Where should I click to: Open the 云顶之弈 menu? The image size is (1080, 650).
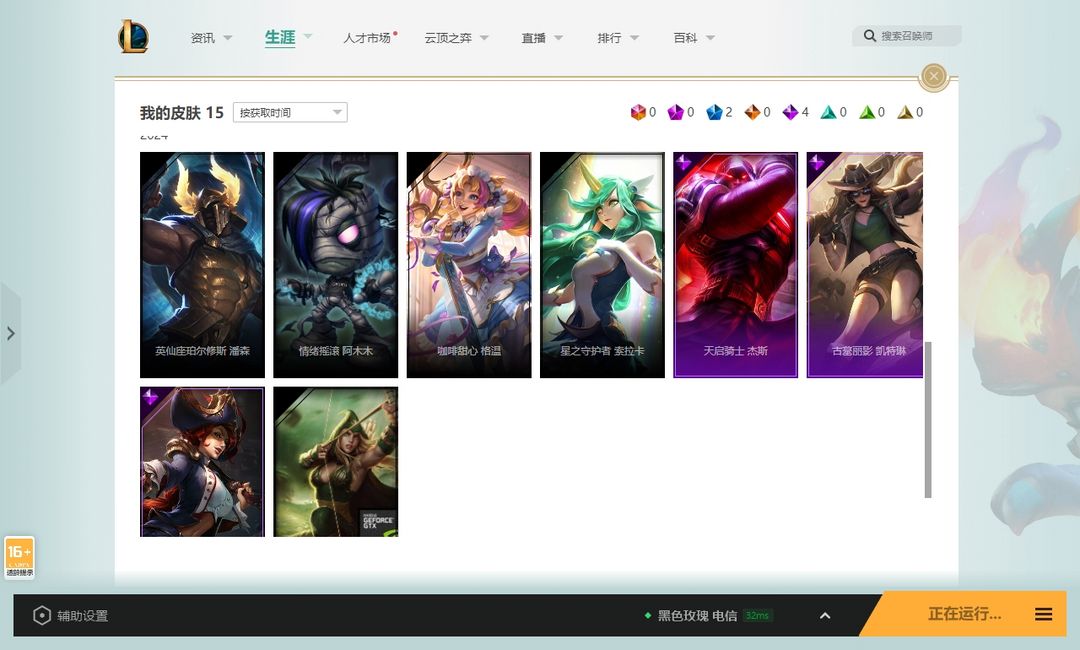(x=448, y=38)
